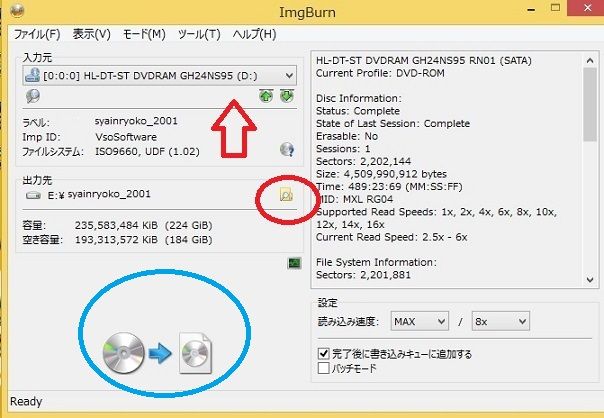Screen dimensions: 604x418
Task: Close the ImgBurn window
Action: pos(586,8)
